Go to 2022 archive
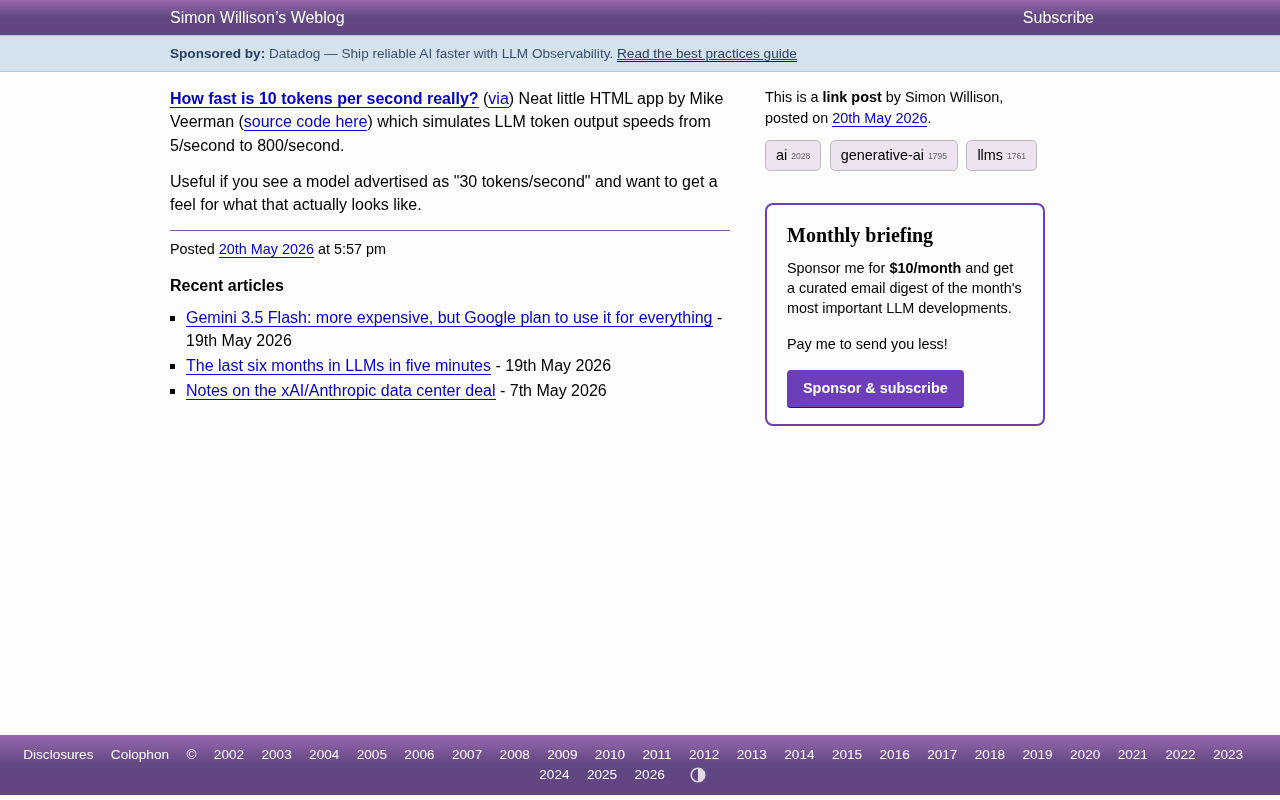This screenshot has height=800, width=1280. pos(1180,755)
